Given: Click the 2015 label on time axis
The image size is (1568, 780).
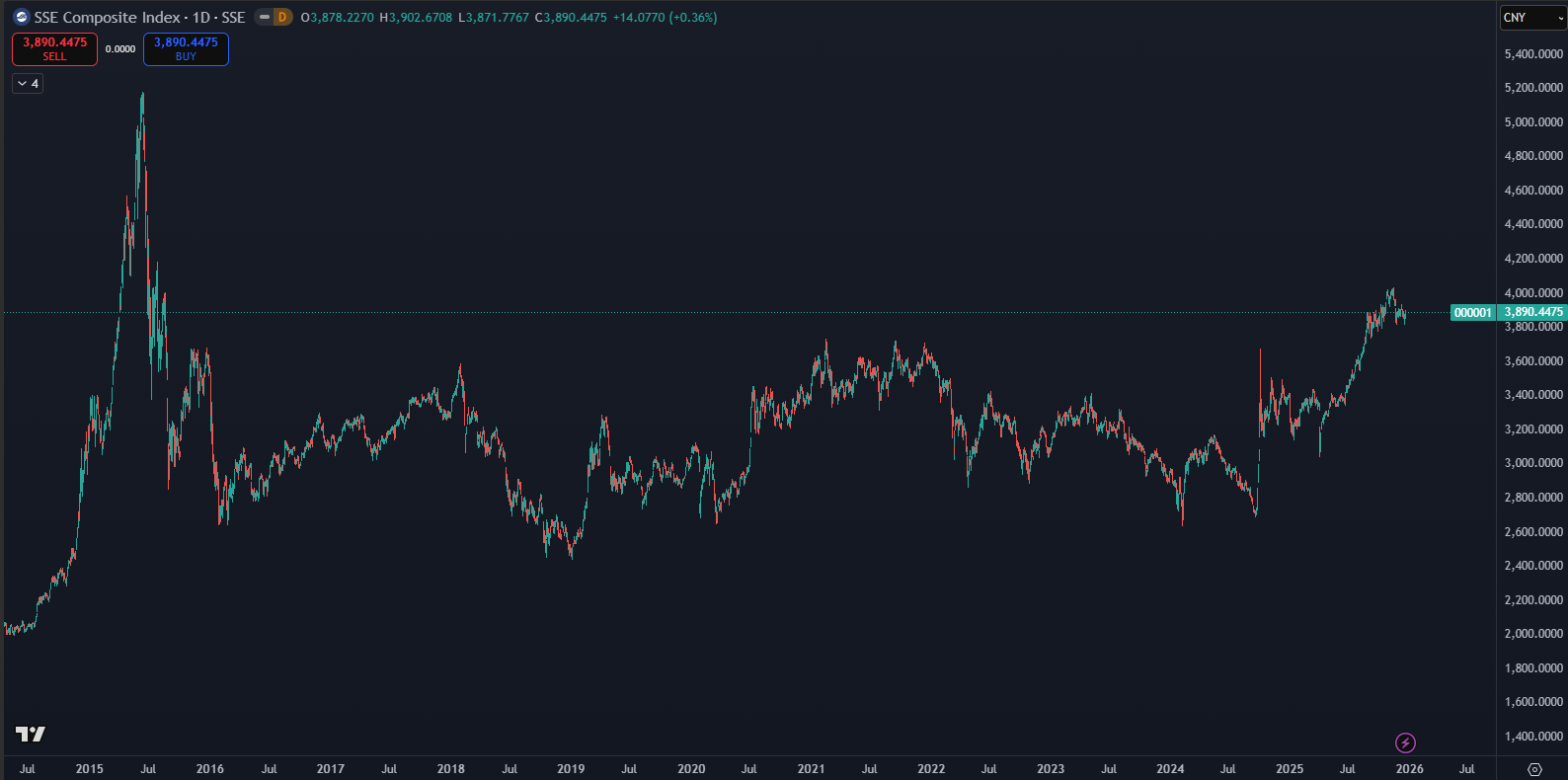Looking at the screenshot, I should click(x=89, y=769).
